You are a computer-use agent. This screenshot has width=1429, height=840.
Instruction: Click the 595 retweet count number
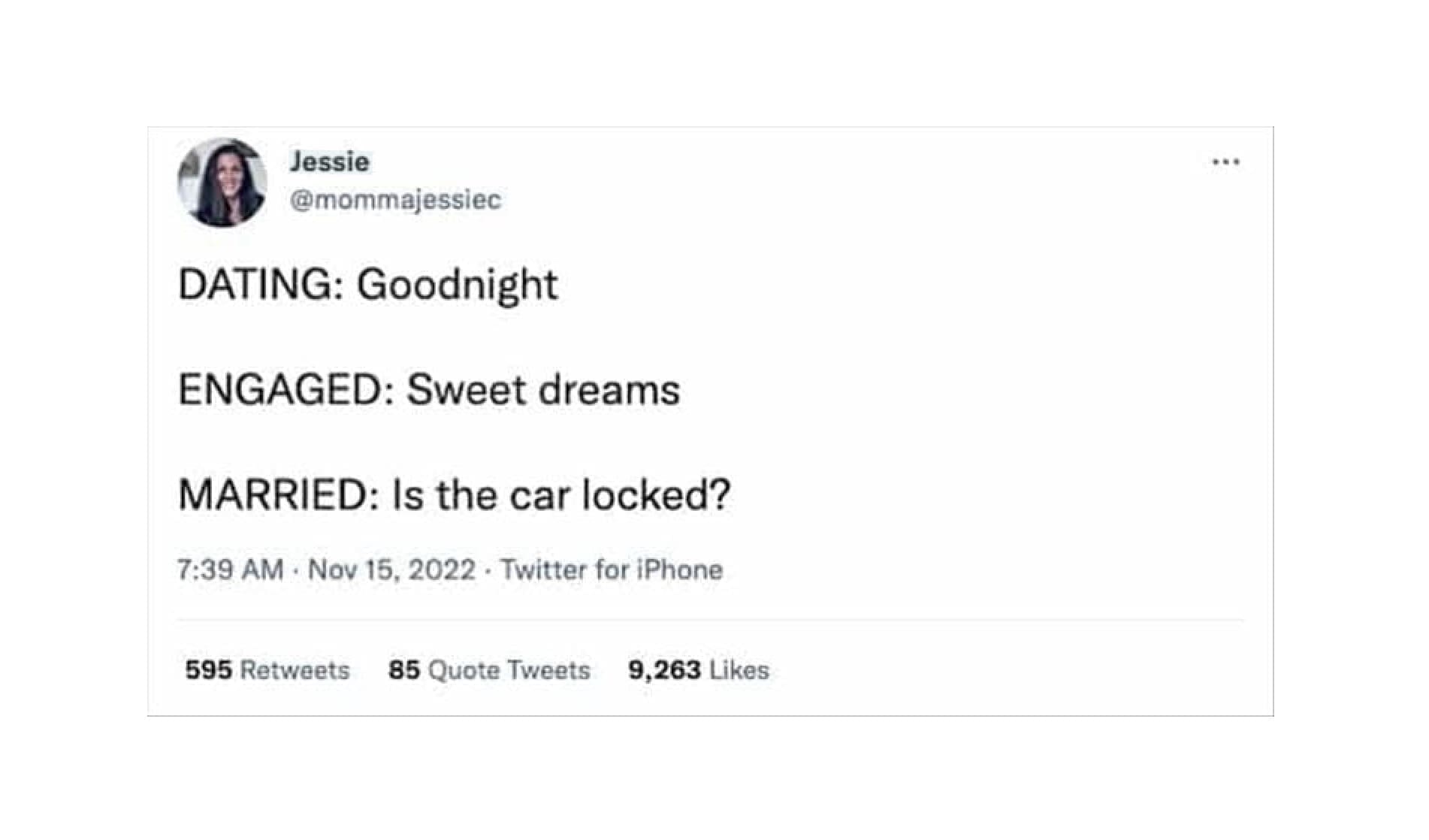pos(208,669)
